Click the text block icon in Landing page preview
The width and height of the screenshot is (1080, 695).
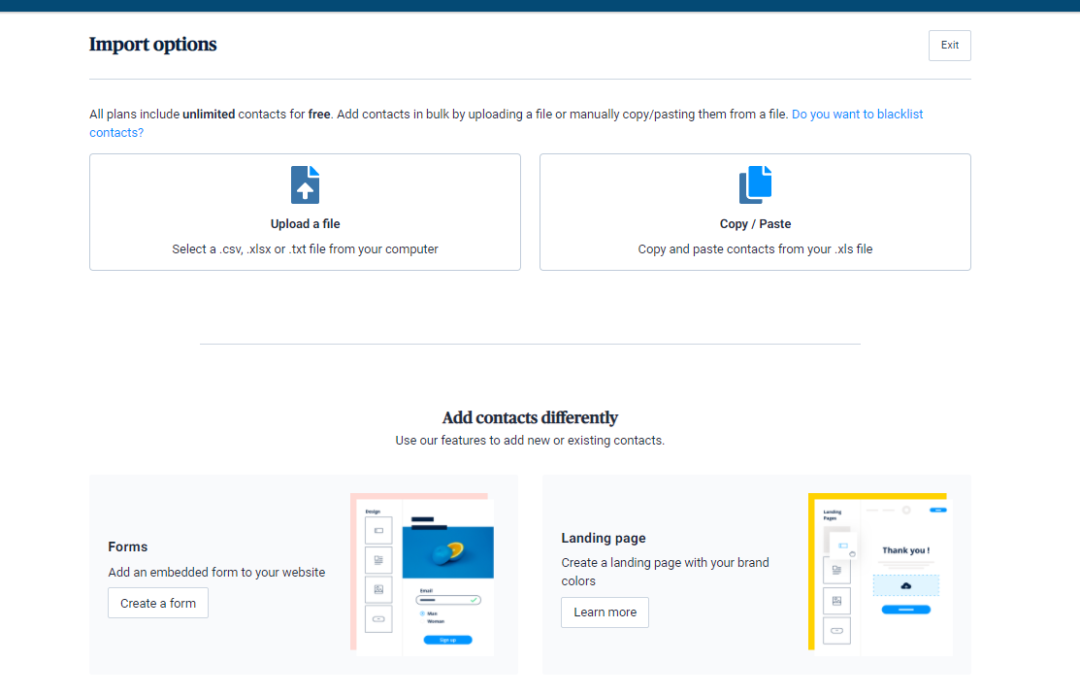(x=836, y=571)
